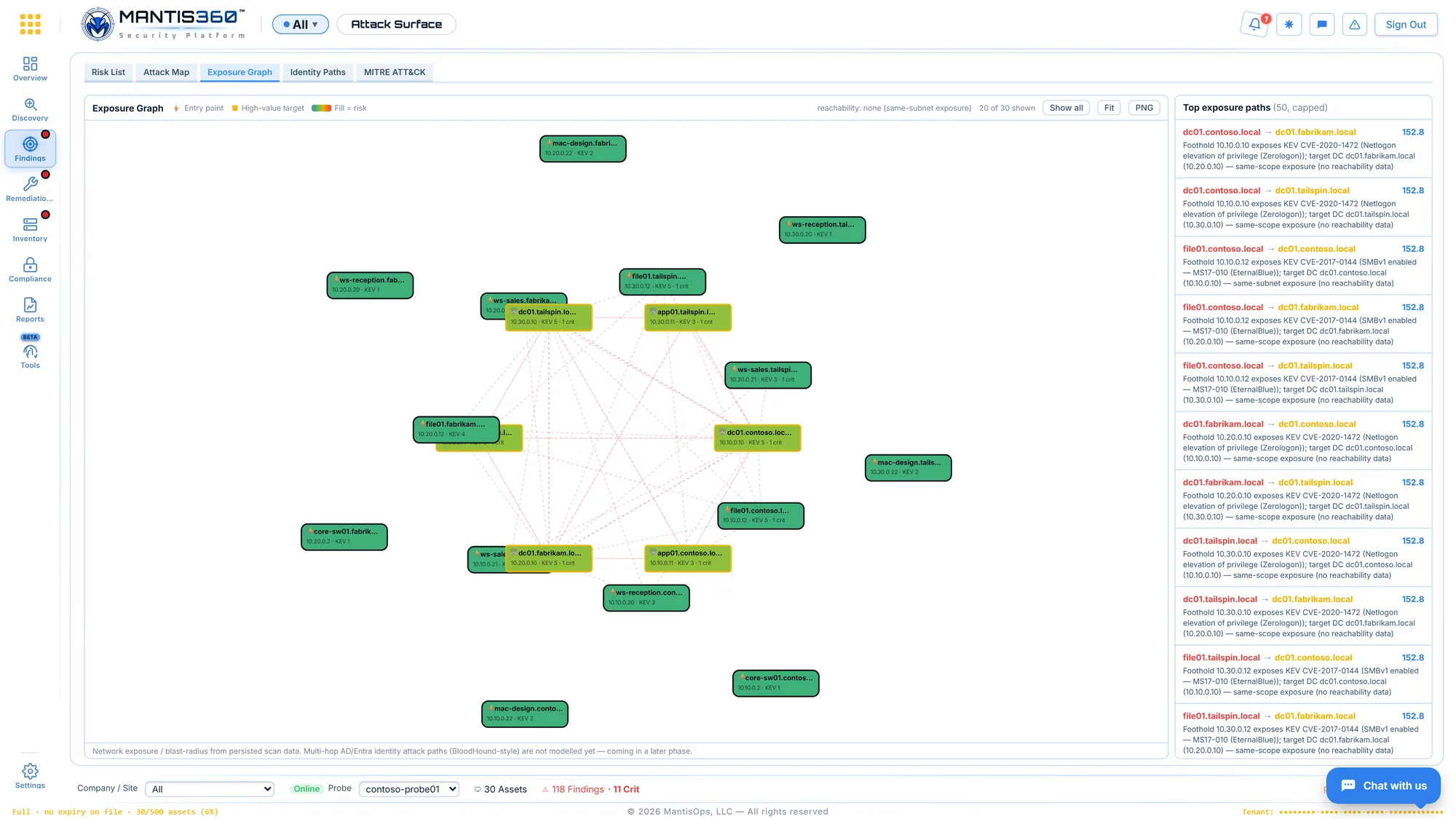Select the file01.contoso graph node
Image resolution: width=1456 pixels, height=819 pixels.
pos(761,515)
